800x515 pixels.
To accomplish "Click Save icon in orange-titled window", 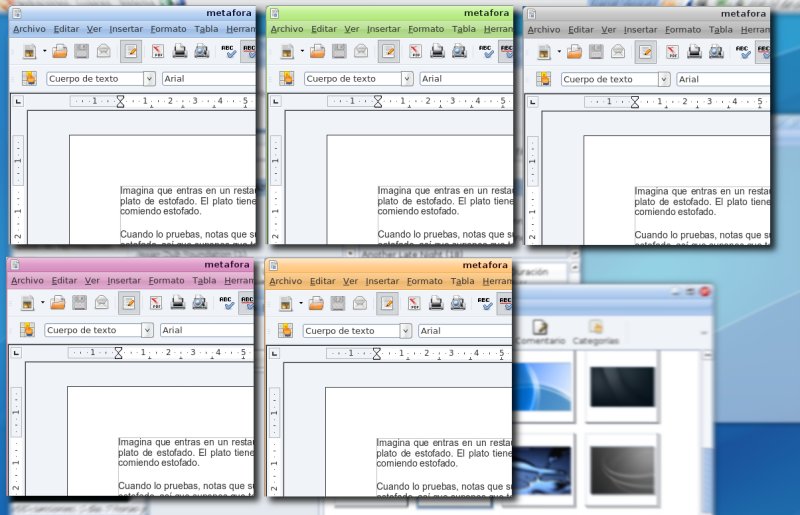I will (338, 303).
